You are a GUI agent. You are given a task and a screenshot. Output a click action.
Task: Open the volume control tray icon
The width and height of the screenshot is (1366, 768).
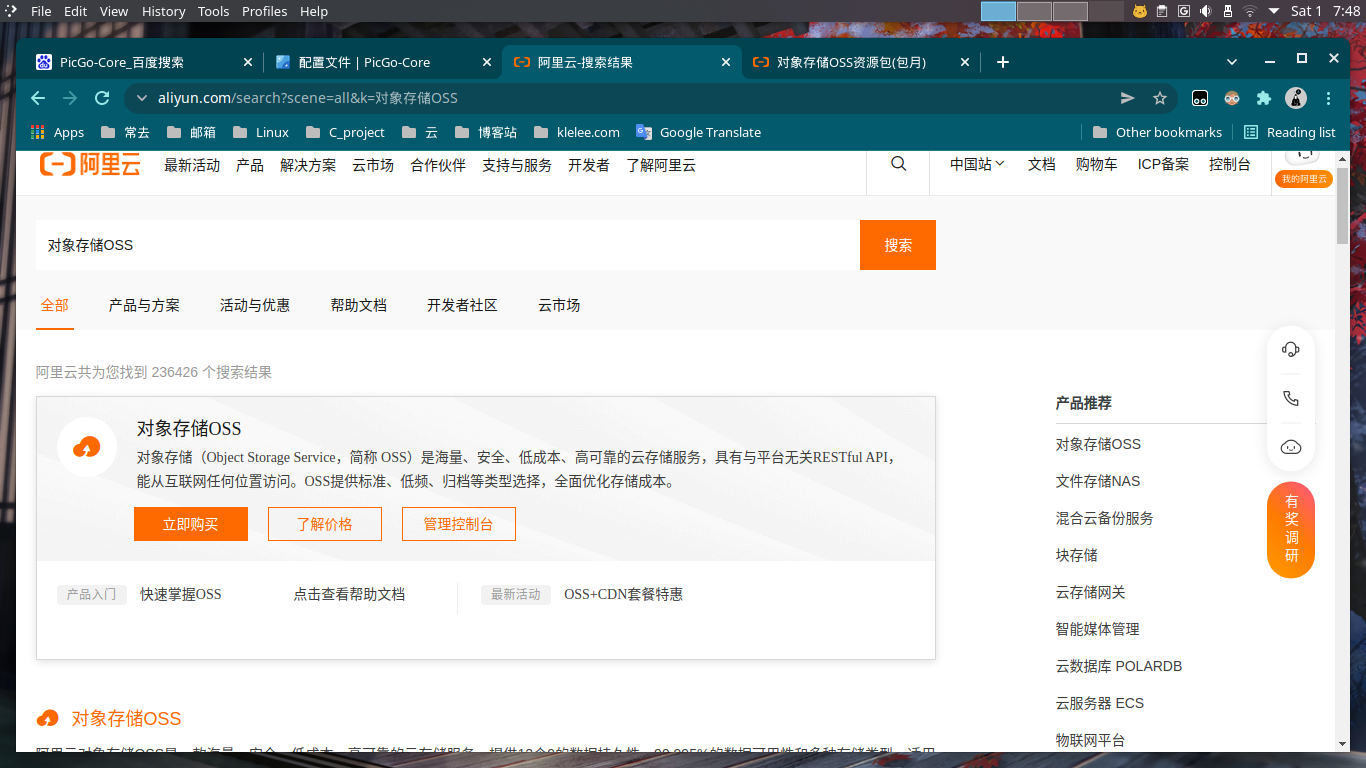1206,11
